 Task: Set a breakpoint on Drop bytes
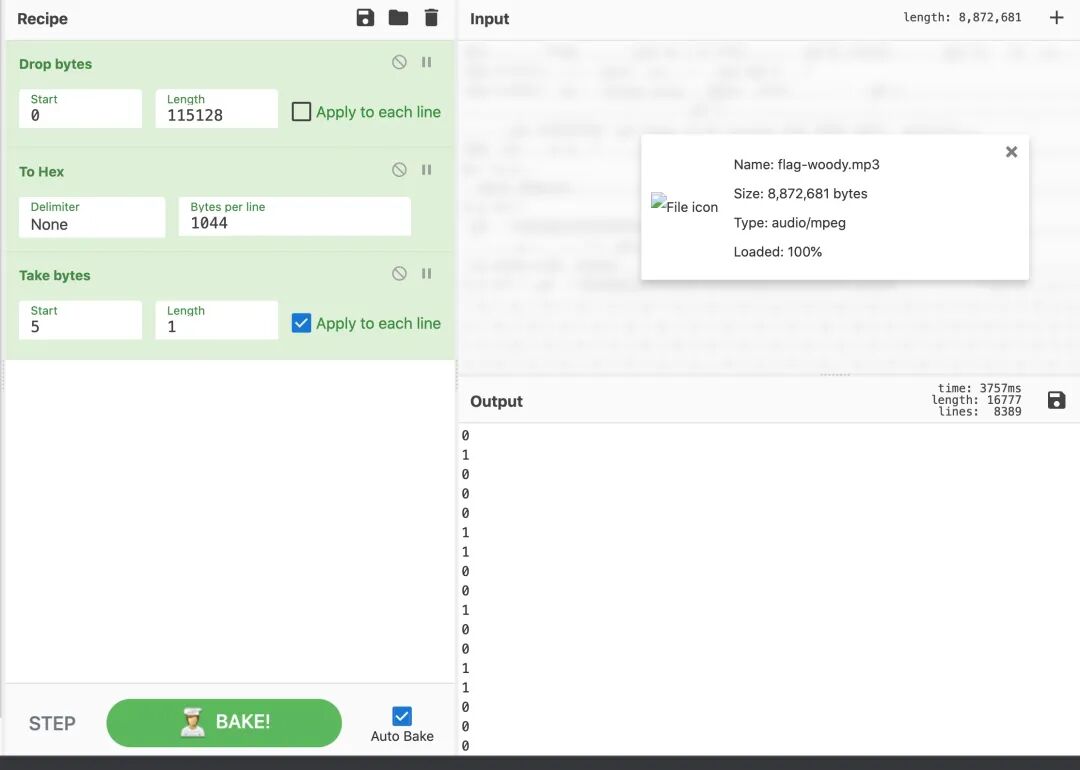pyautogui.click(x=426, y=62)
